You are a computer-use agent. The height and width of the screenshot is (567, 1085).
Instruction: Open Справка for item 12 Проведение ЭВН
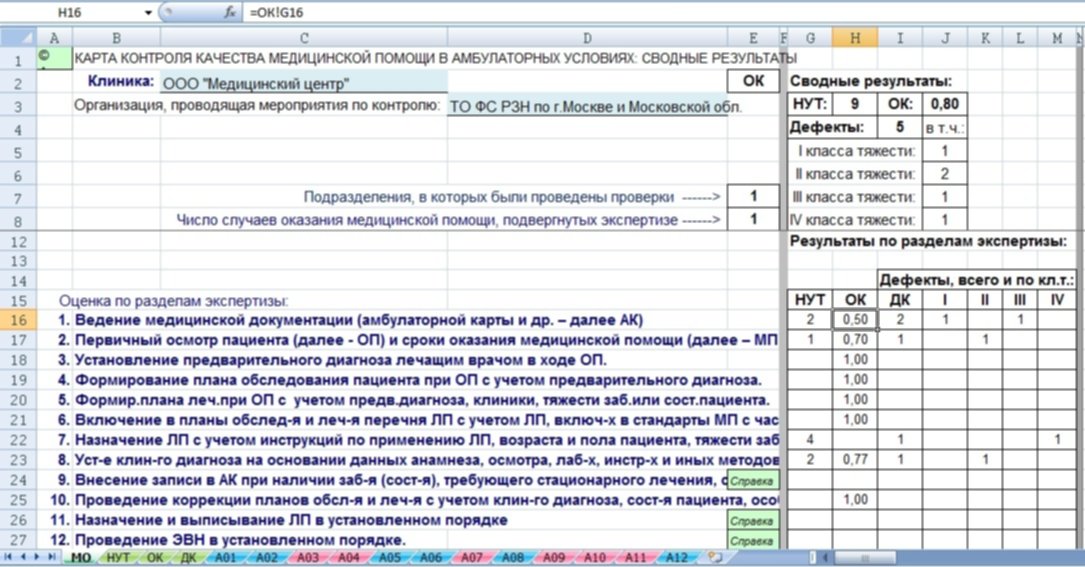tap(751, 541)
